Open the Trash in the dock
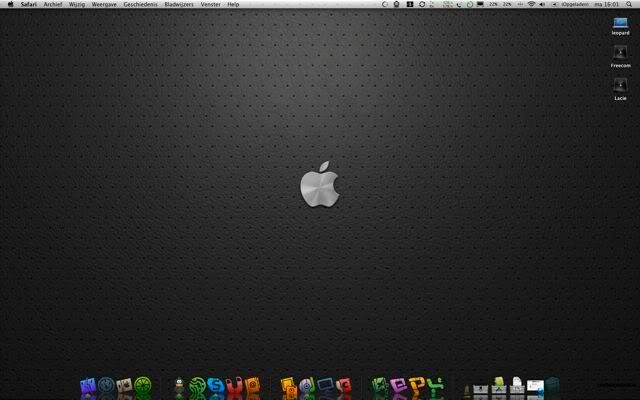Screen dimensions: 640x400 pos(553,386)
